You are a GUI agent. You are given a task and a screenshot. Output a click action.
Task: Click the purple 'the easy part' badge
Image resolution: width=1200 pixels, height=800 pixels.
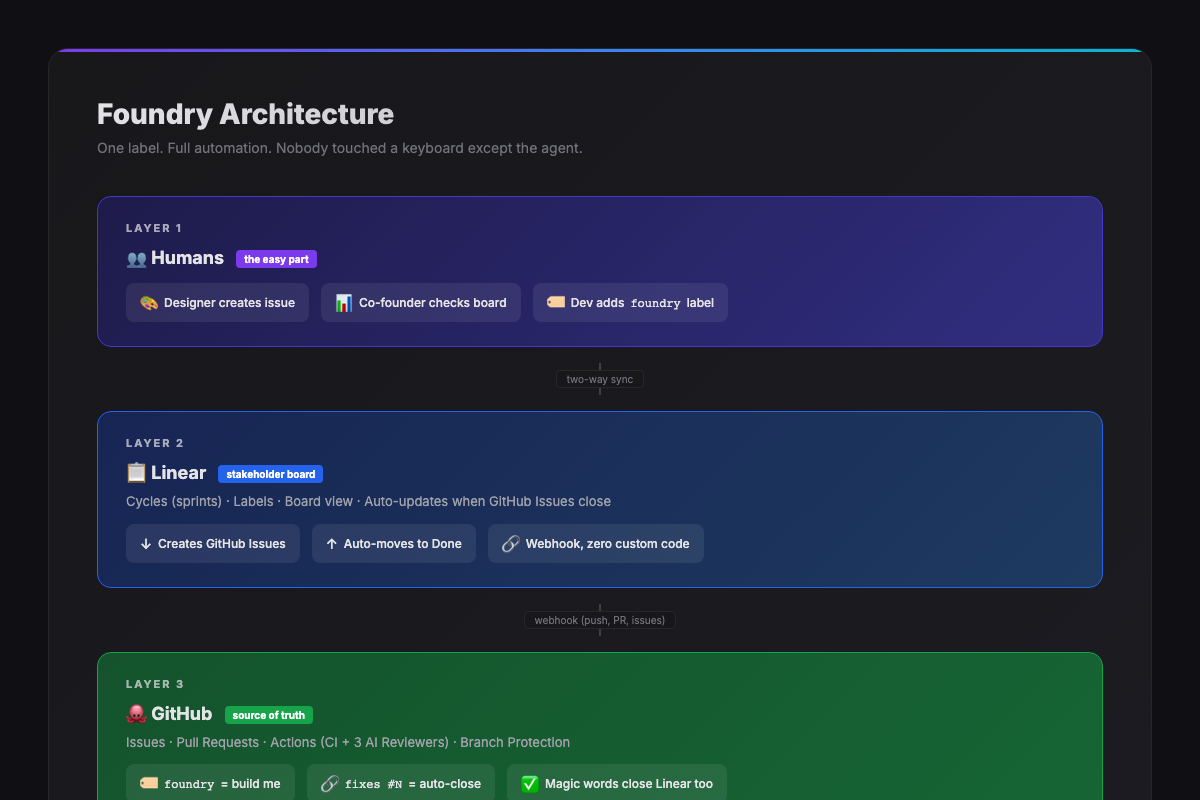click(x=276, y=259)
